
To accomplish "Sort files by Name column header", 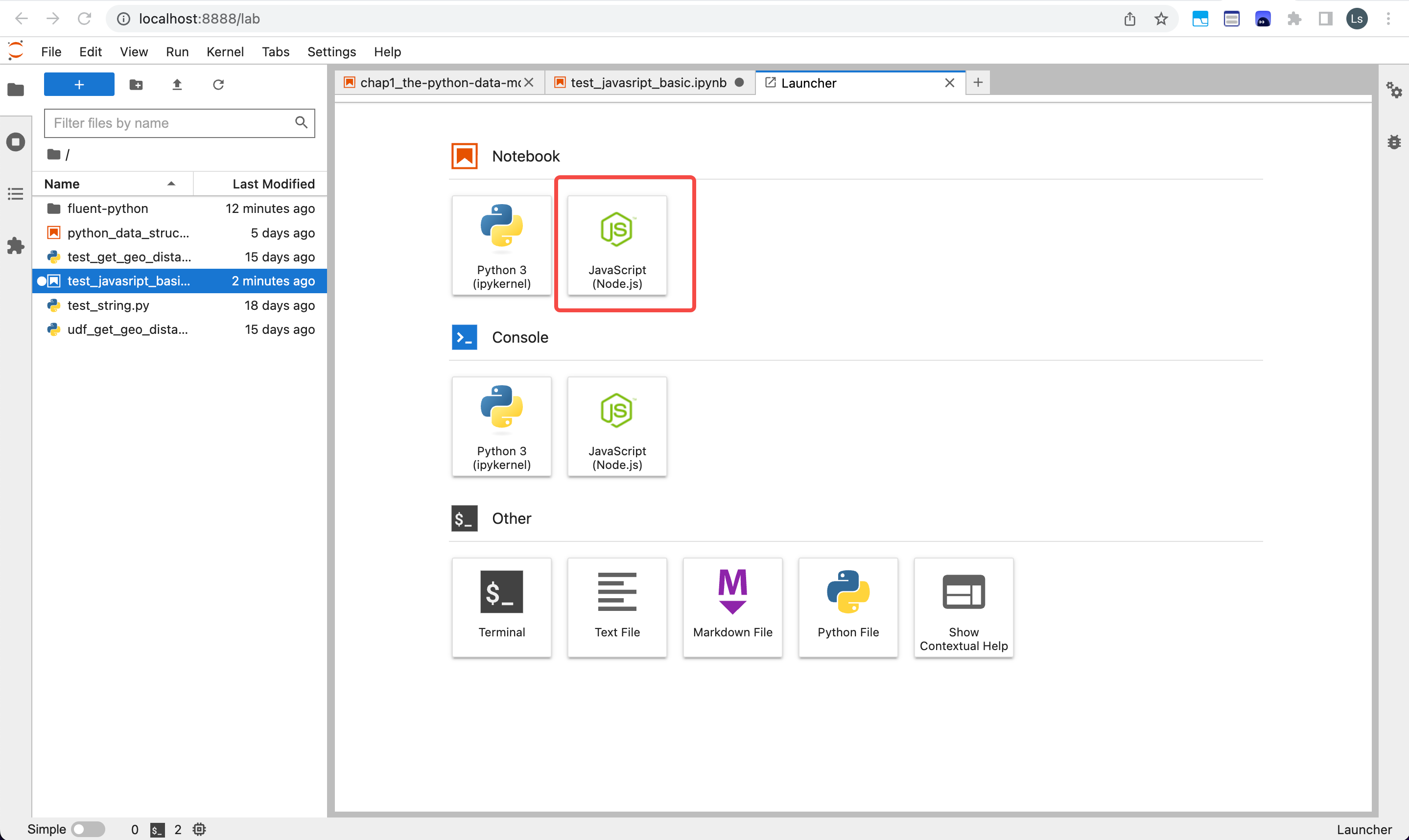I will 112,184.
